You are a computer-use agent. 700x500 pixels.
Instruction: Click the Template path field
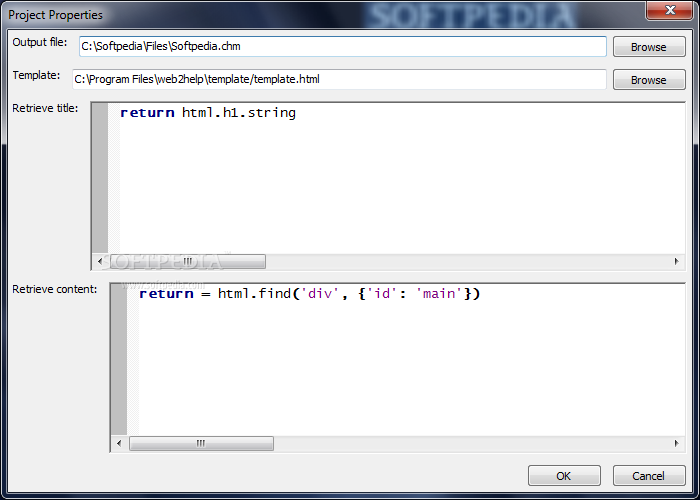(x=339, y=79)
